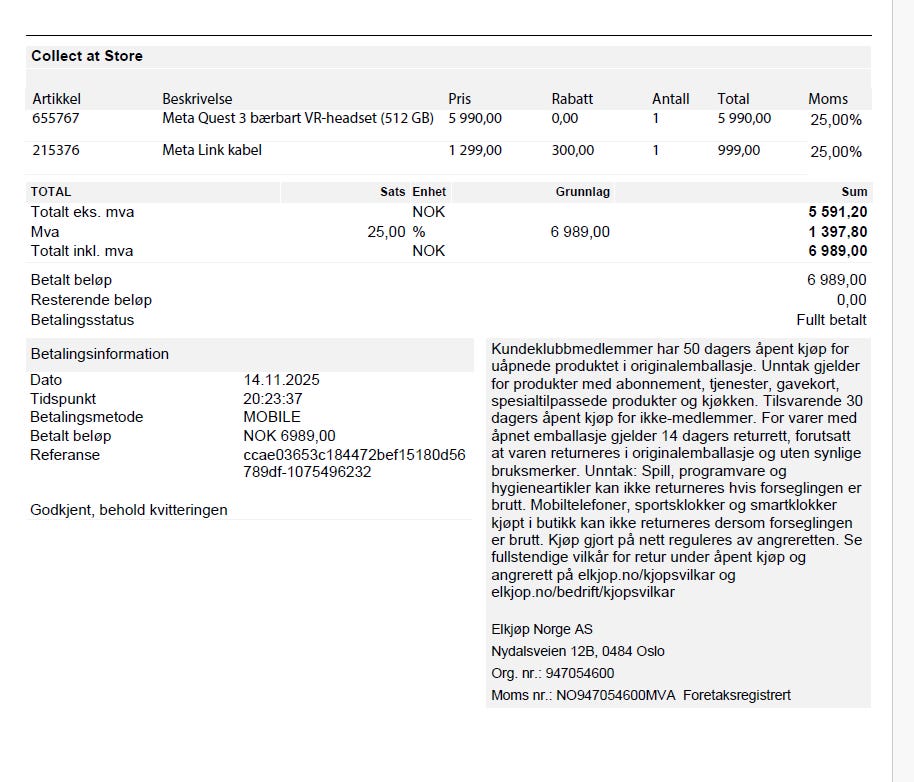This screenshot has height=782, width=914.
Task: Click the 'Rabatt' column header
Action: click(572, 99)
